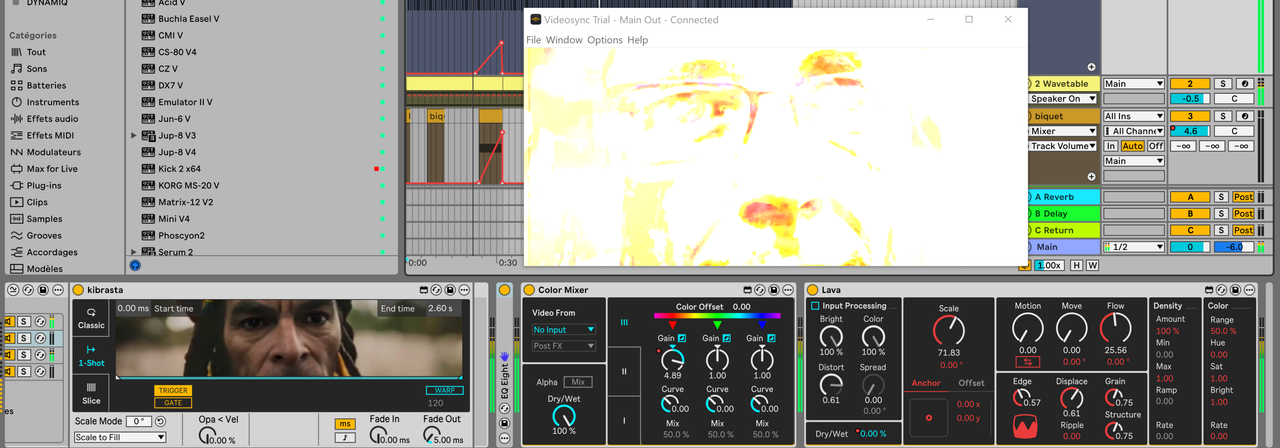Switch to the Anchor tab in Lava
1280x448 pixels.
tap(927, 383)
